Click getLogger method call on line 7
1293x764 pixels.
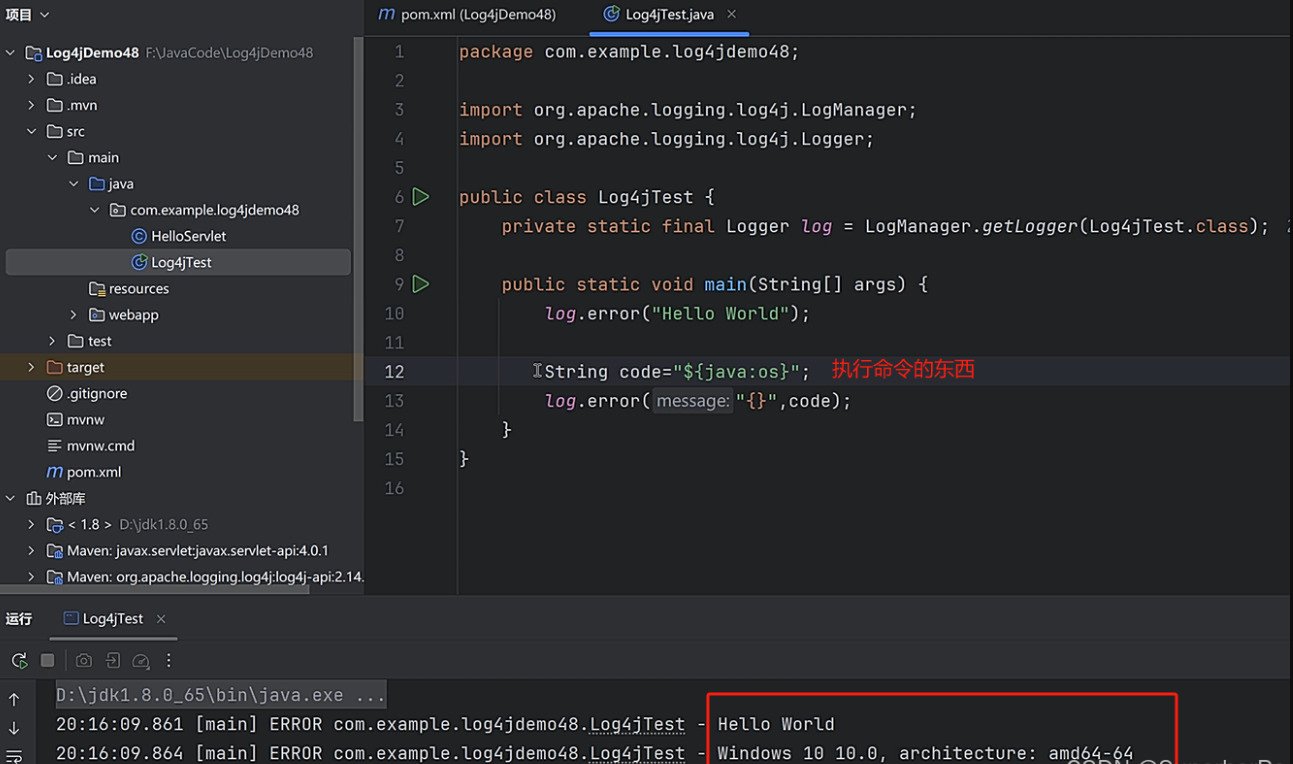click(1030, 226)
